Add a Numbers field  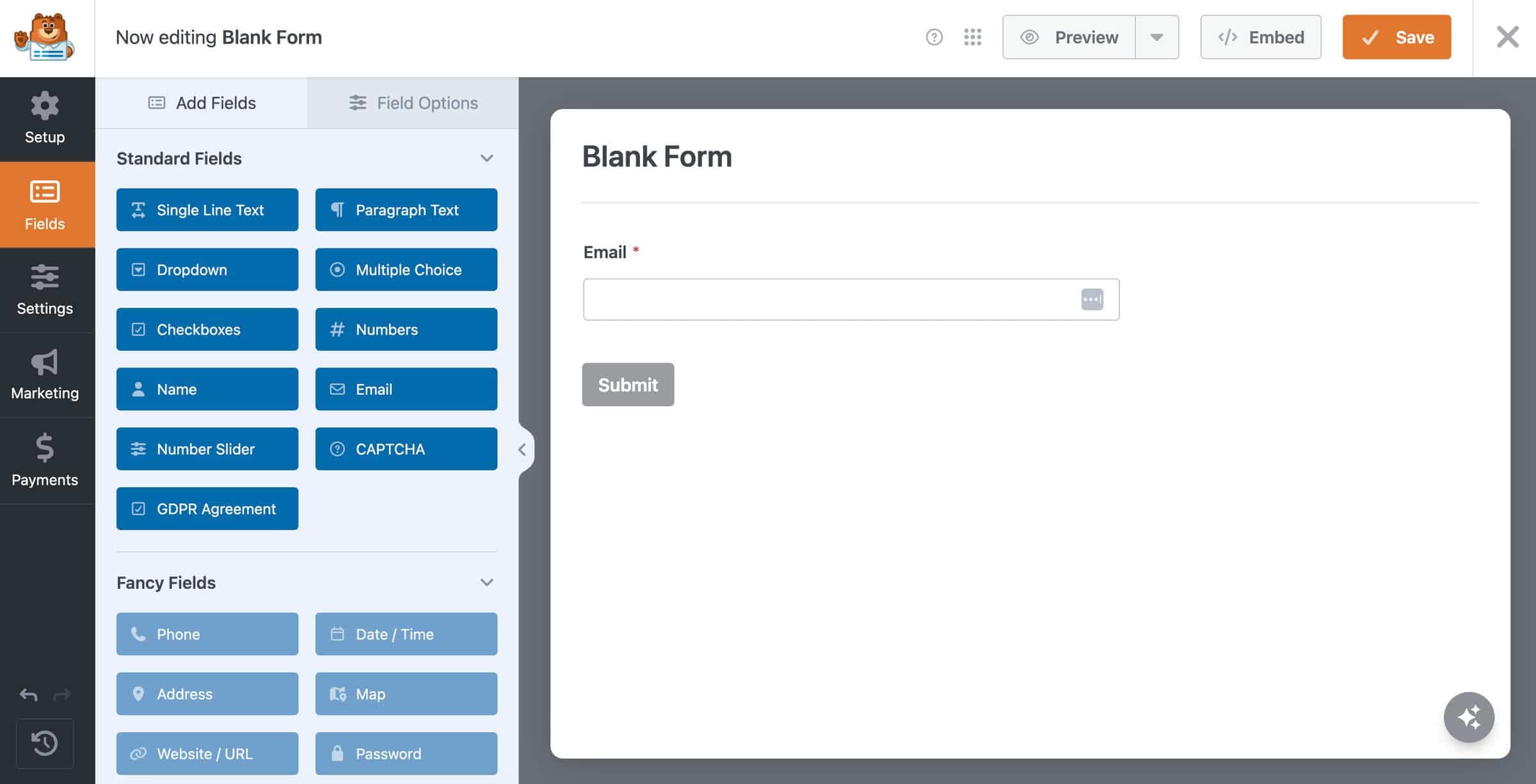(406, 330)
